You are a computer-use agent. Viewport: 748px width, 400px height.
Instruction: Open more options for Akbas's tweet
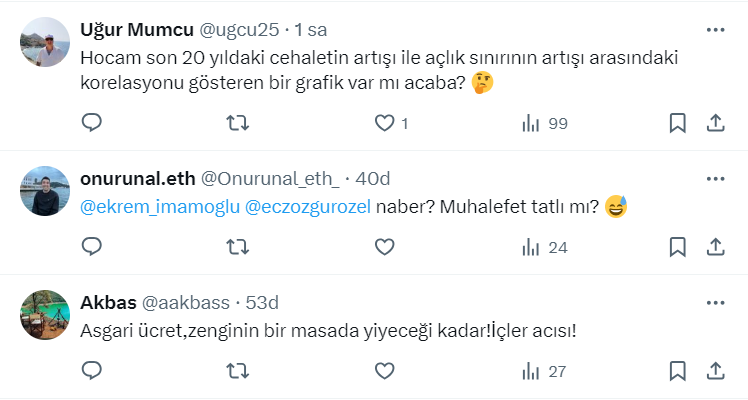tap(714, 301)
